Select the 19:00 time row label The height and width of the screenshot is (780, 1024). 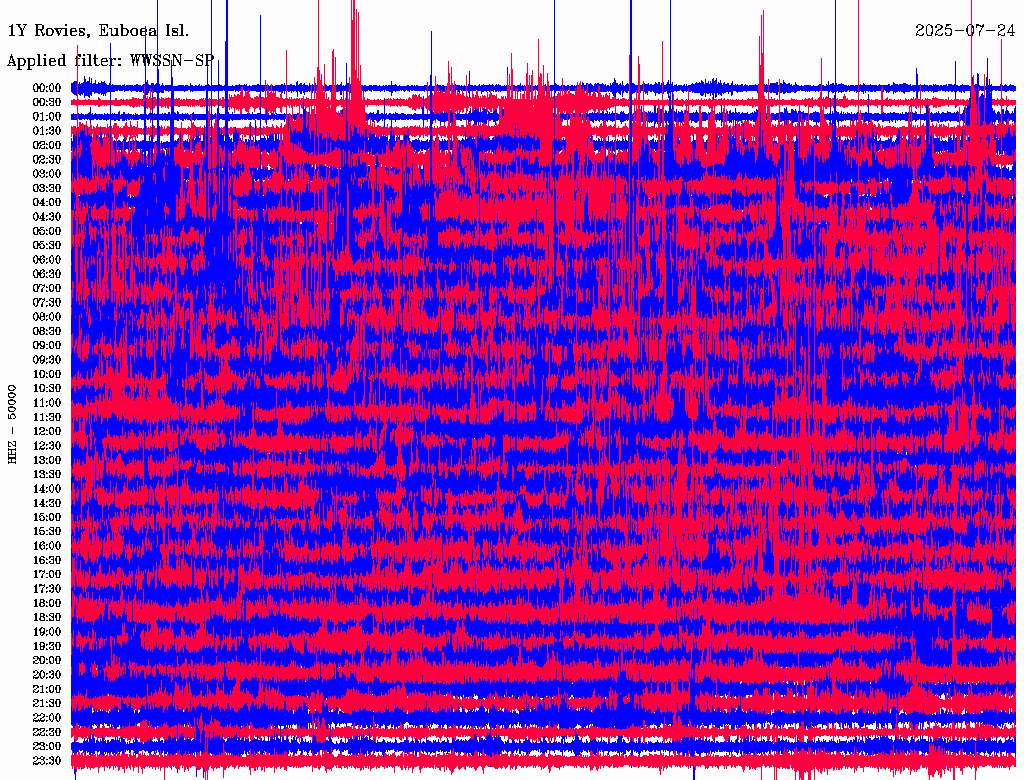tap(47, 632)
